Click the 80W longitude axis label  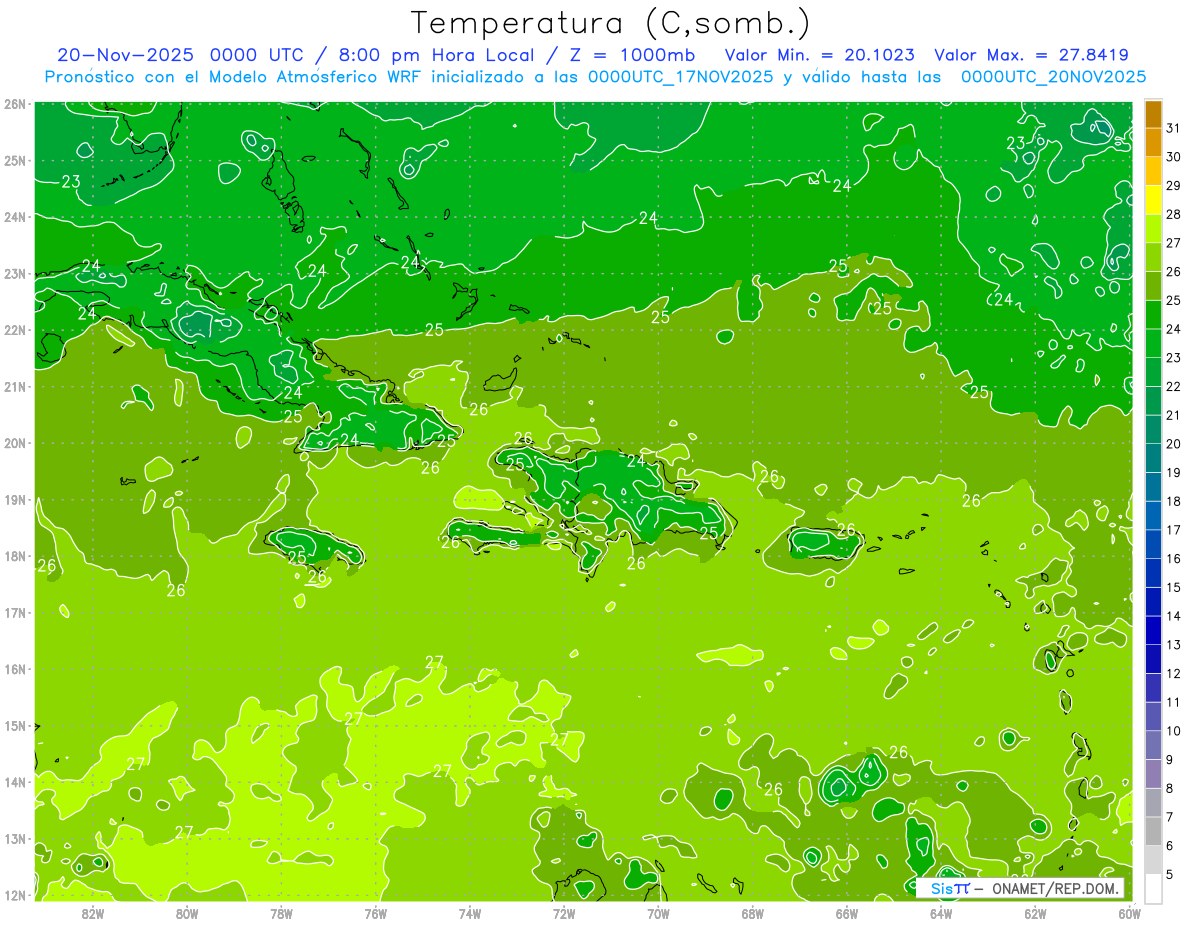187,913
